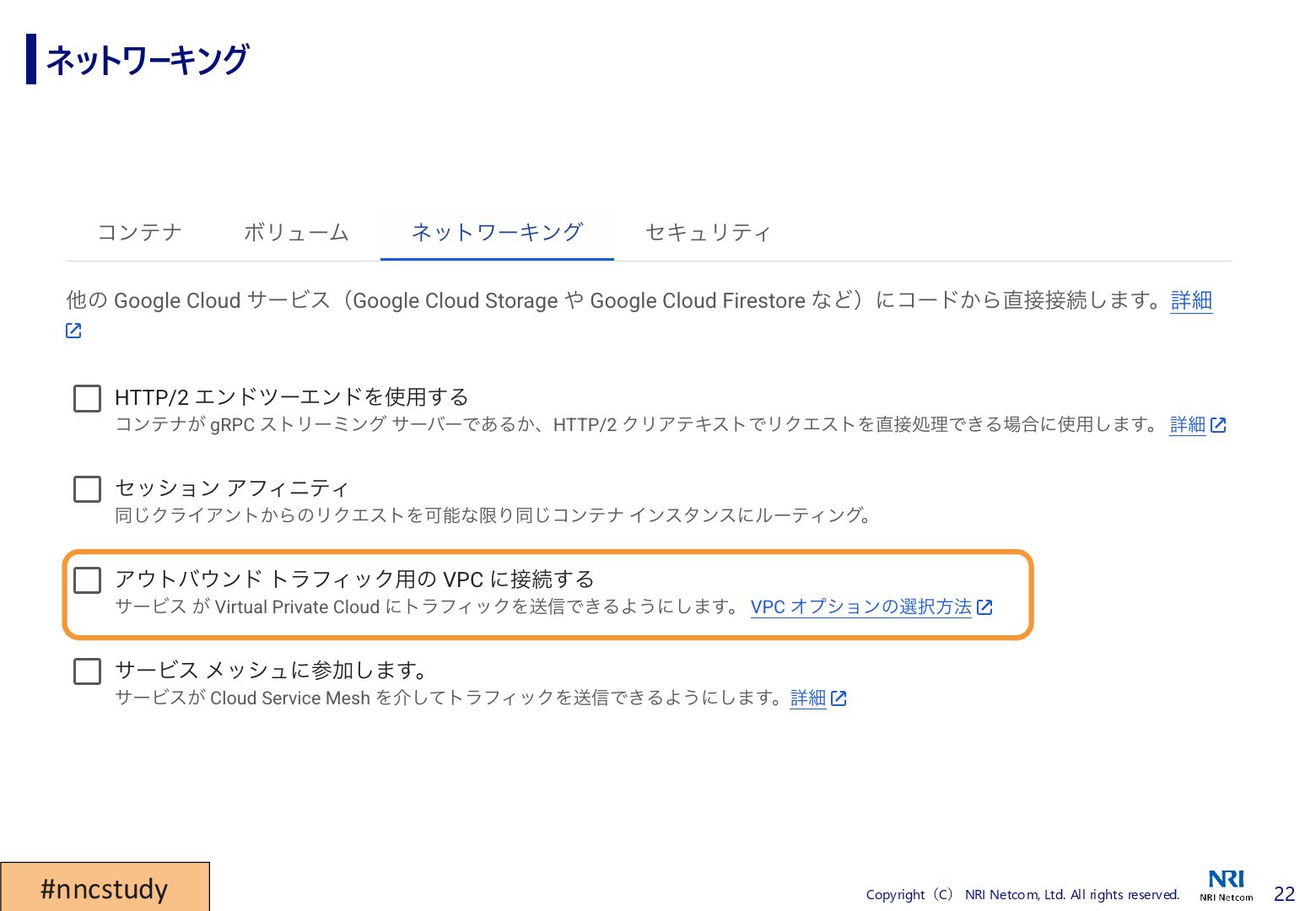Click external-link icon after VPC オプションの選択方法
Image resolution: width=1316 pixels, height=911 pixels.
(x=984, y=607)
